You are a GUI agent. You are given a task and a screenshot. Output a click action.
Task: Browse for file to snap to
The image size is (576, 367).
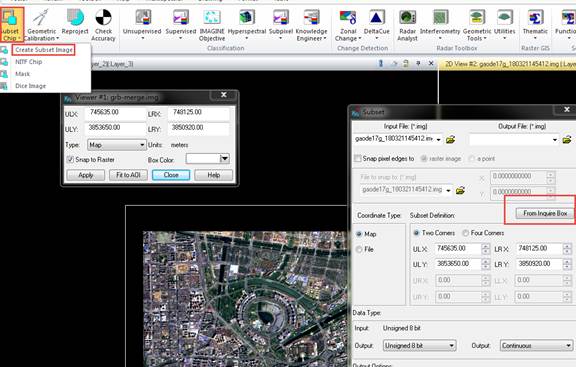click(x=460, y=190)
